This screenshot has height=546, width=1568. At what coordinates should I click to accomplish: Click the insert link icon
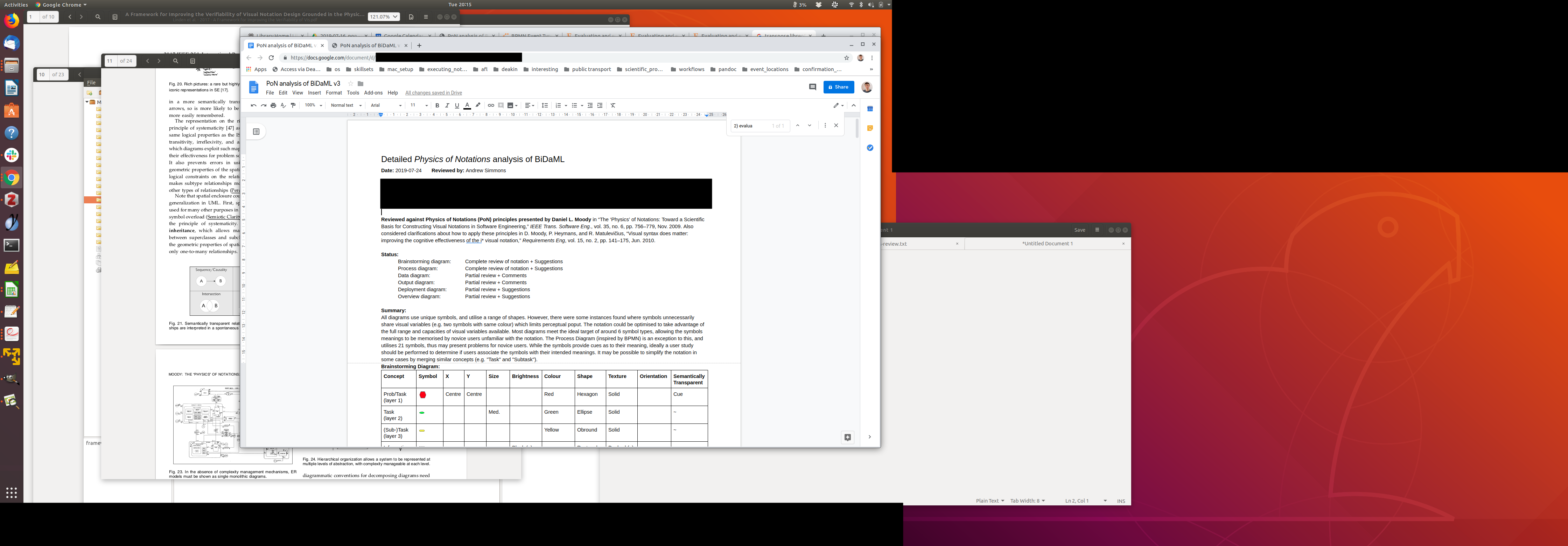tap(491, 105)
